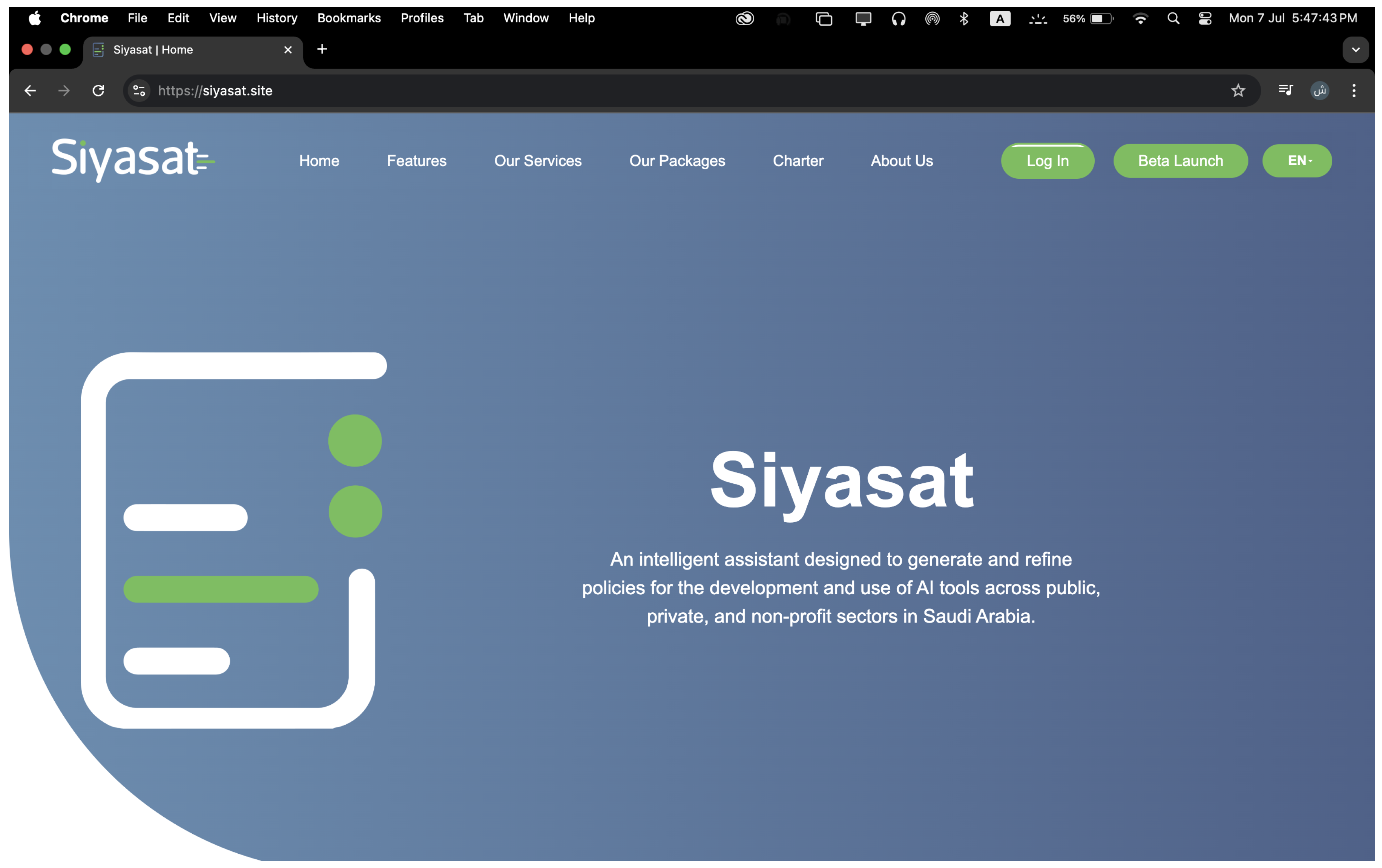
Task: Open Chrome's three-dot menu
Action: coord(1354,91)
